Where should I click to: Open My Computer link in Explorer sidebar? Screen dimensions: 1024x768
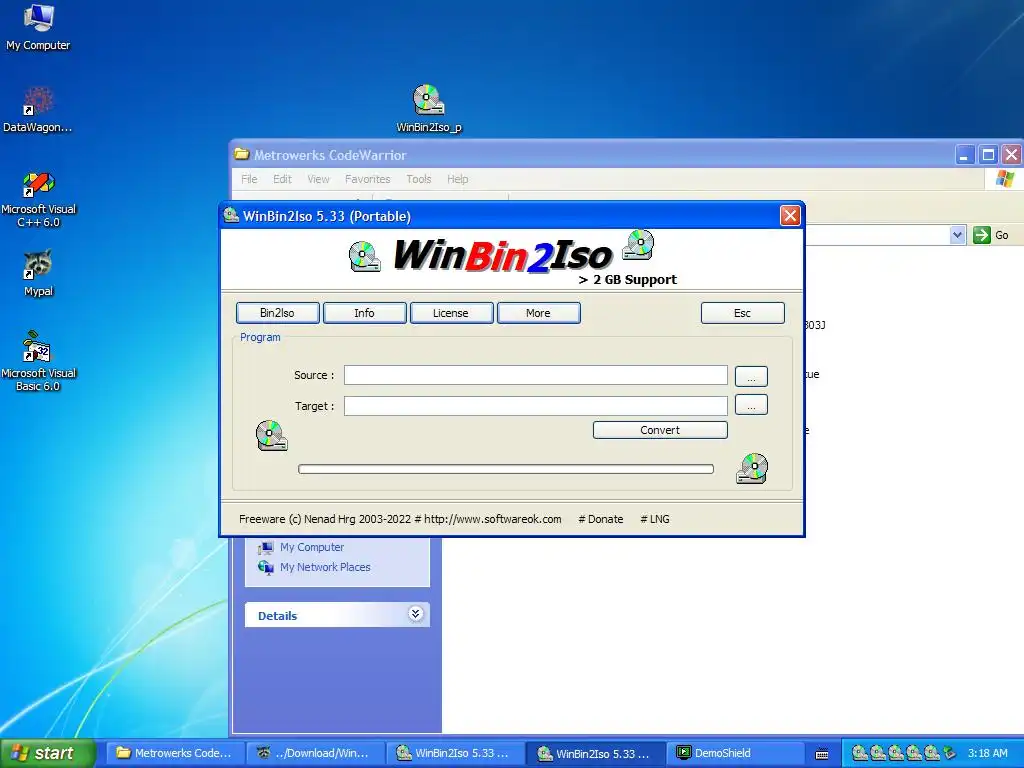click(x=312, y=547)
